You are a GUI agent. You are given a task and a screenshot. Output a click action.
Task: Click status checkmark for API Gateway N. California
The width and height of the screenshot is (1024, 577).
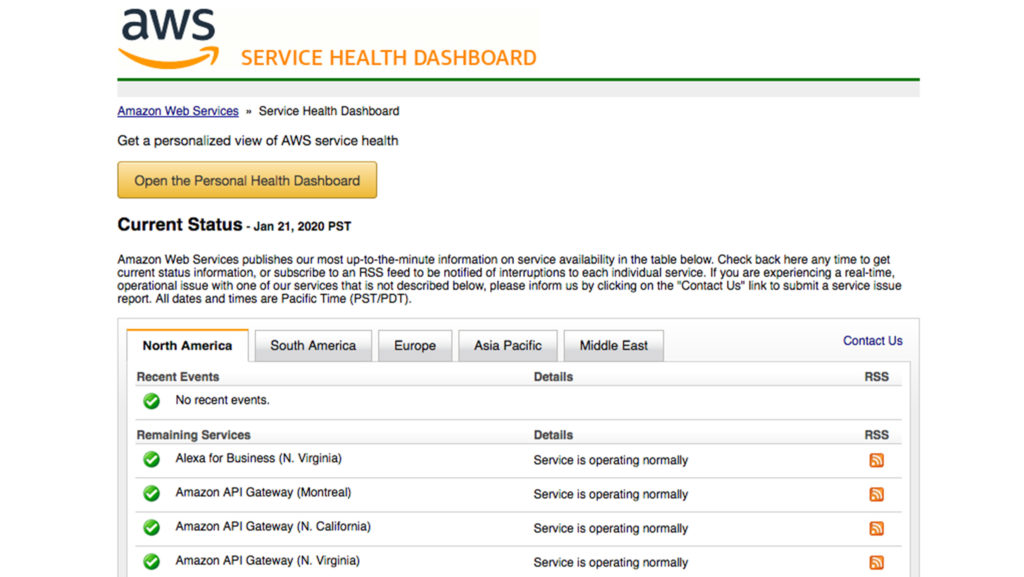[152, 527]
